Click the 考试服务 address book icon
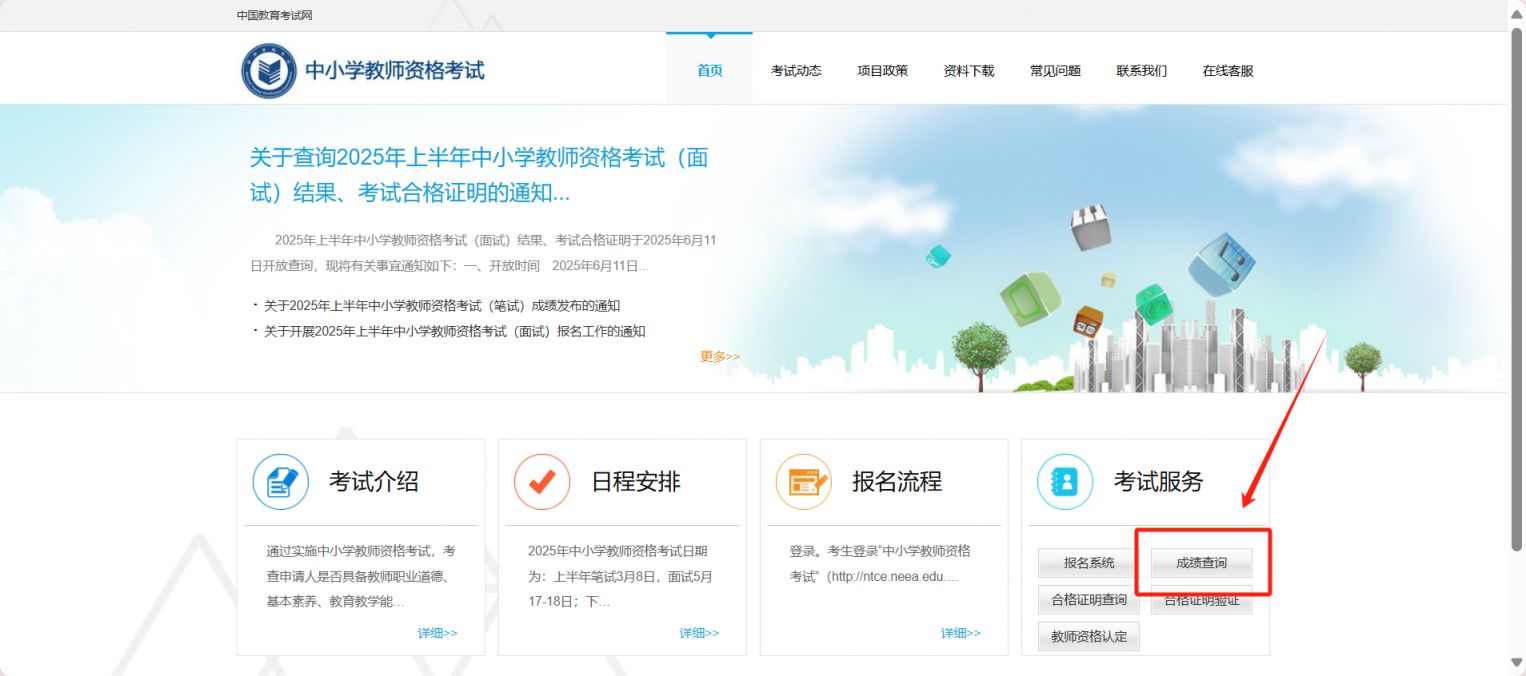The image size is (1526, 676). 1065,482
